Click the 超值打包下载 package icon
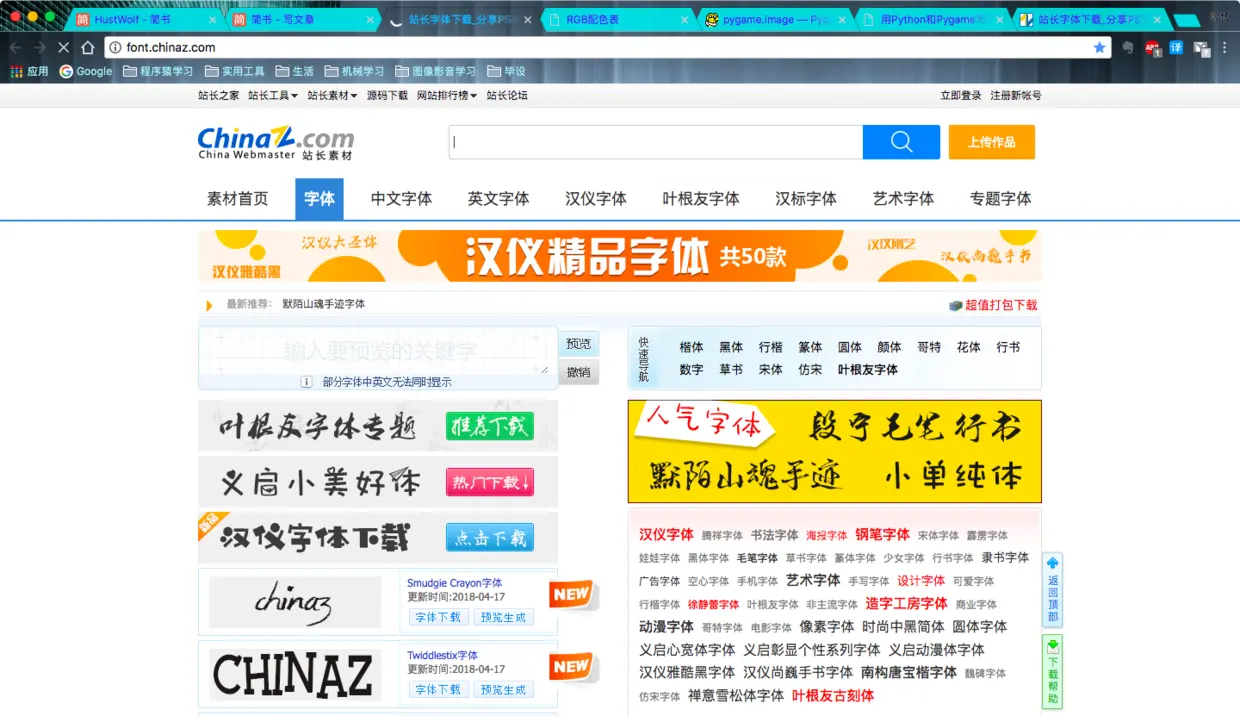Screen dimensions: 1240x716 pos(956,305)
